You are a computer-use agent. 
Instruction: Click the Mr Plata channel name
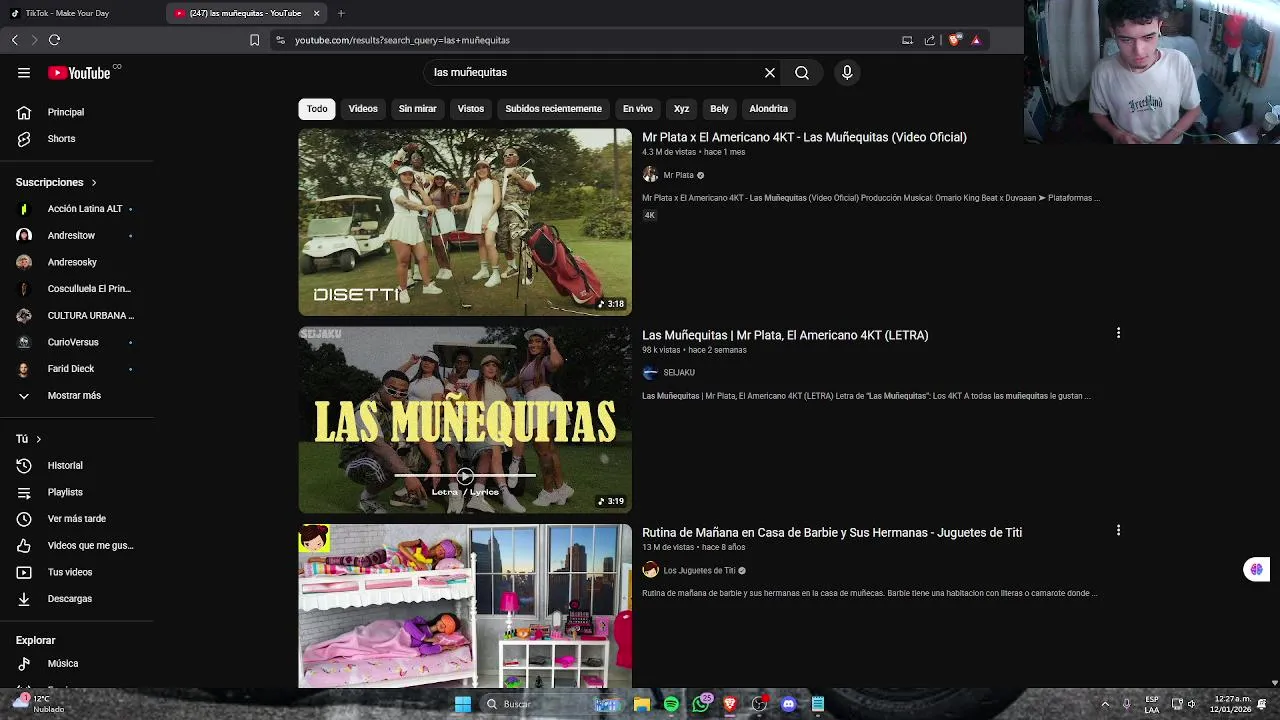pyautogui.click(x=678, y=175)
